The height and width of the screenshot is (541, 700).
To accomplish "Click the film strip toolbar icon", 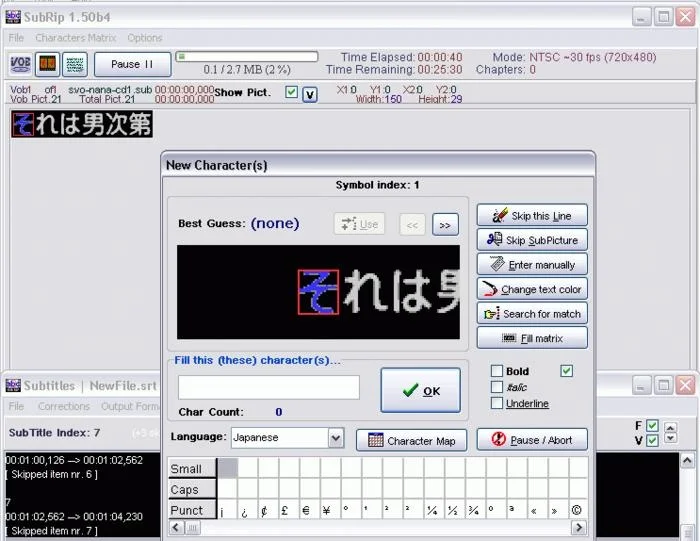I will click(x=47, y=64).
